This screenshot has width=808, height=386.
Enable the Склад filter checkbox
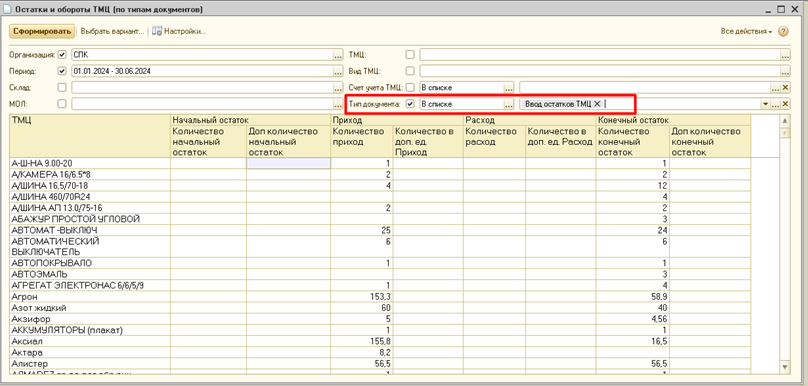coord(62,88)
